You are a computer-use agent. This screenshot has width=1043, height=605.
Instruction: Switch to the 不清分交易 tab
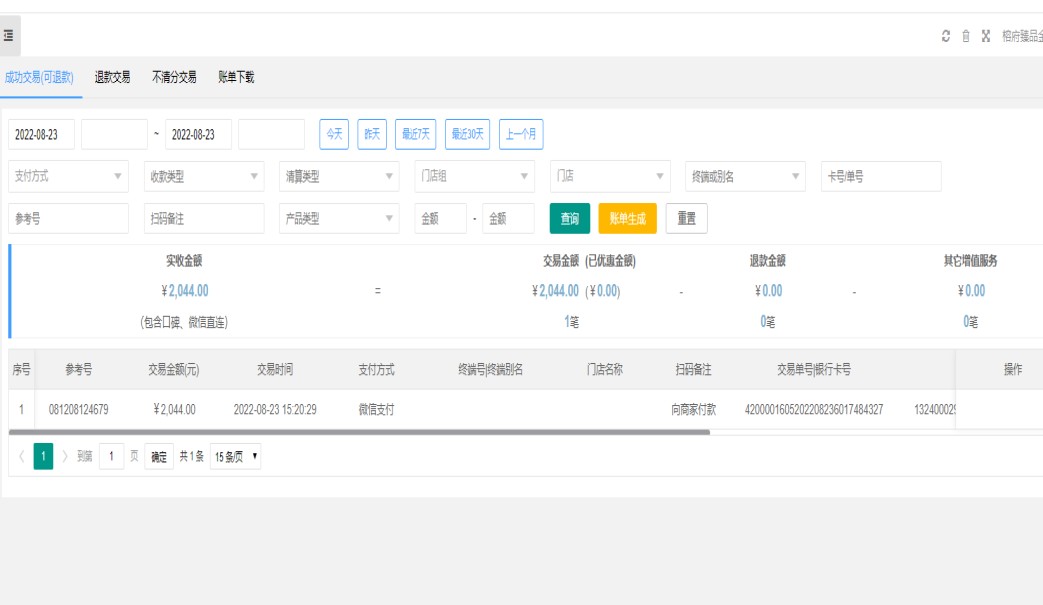tap(174, 77)
